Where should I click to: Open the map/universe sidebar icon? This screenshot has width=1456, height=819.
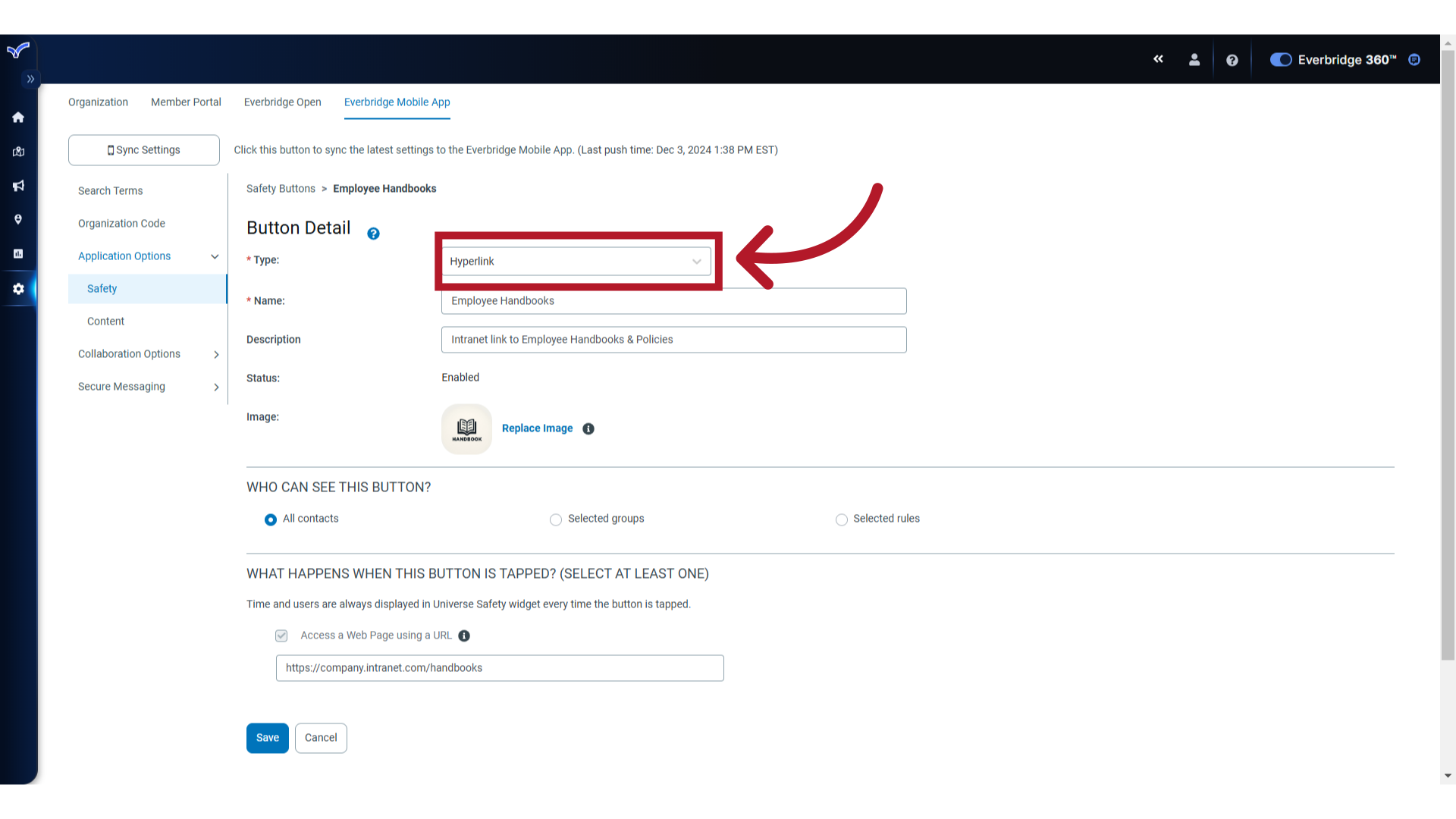pyautogui.click(x=18, y=152)
